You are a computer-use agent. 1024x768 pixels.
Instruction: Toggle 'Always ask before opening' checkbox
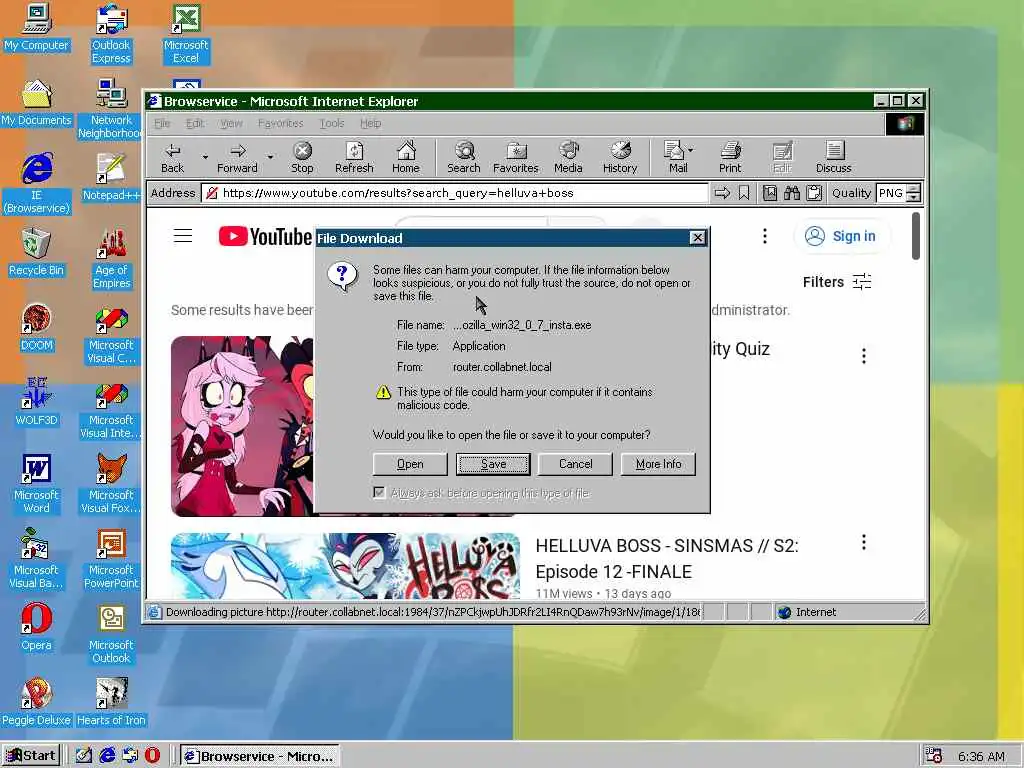pos(379,492)
